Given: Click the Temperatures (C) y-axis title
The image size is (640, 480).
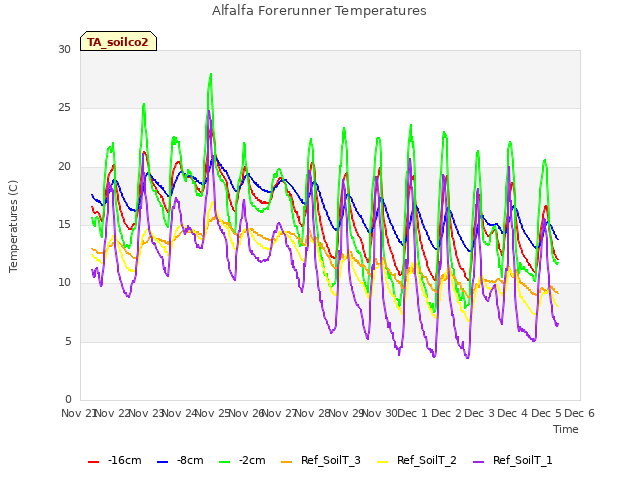Looking at the screenshot, I should pos(13,226).
